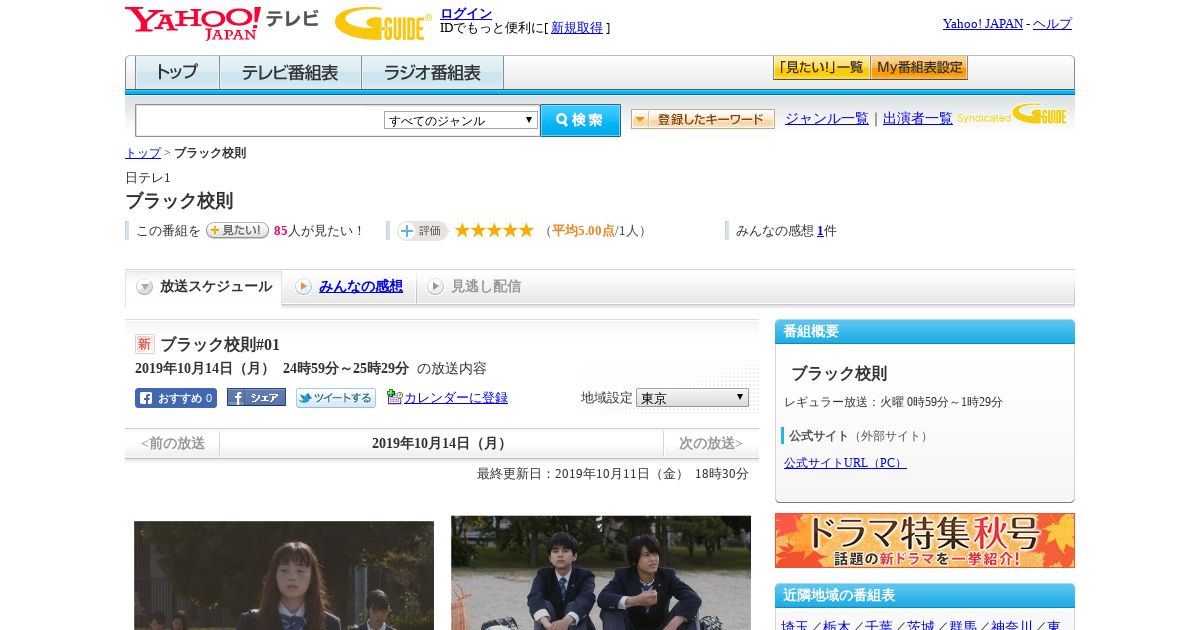
Task: Go to 次の放送> schedule
Action: pyautogui.click(x=711, y=443)
